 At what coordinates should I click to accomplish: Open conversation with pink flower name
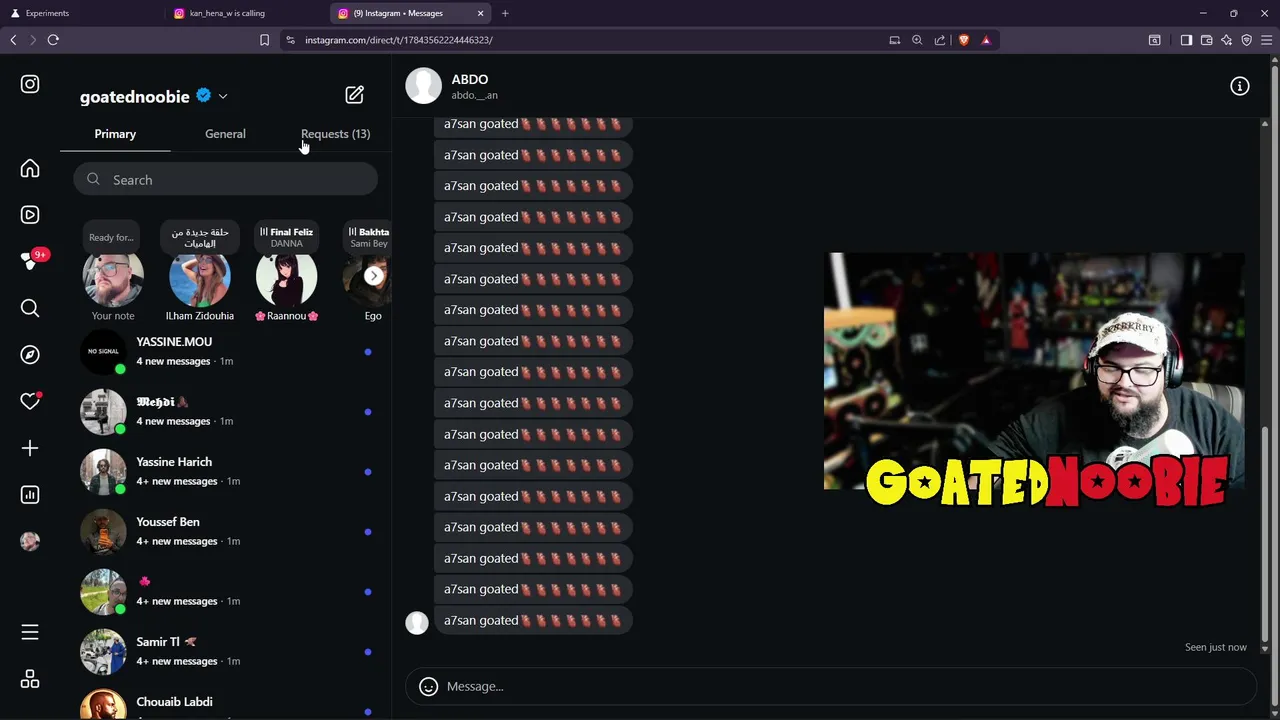click(225, 592)
